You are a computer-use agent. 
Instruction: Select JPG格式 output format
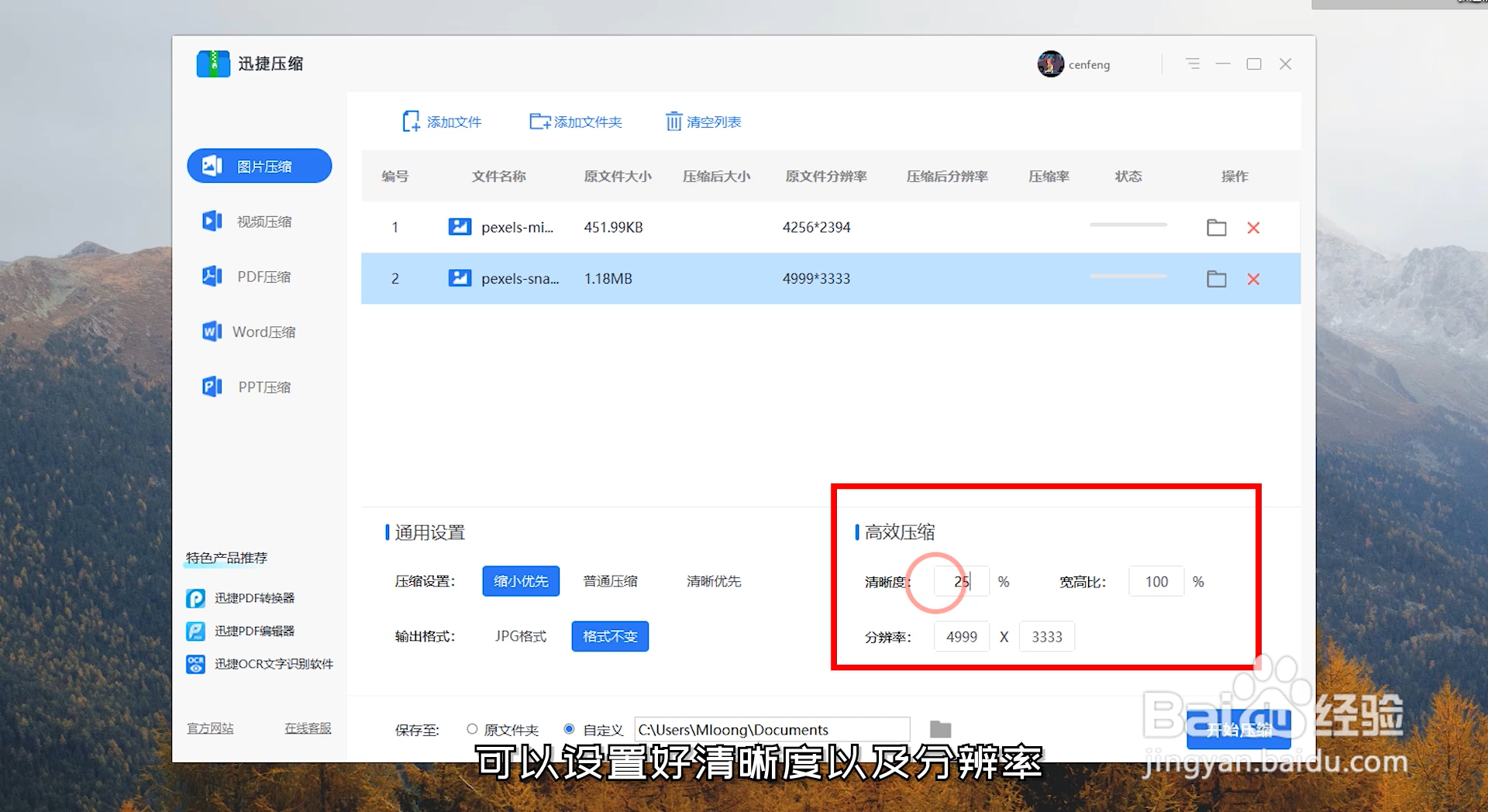(521, 636)
